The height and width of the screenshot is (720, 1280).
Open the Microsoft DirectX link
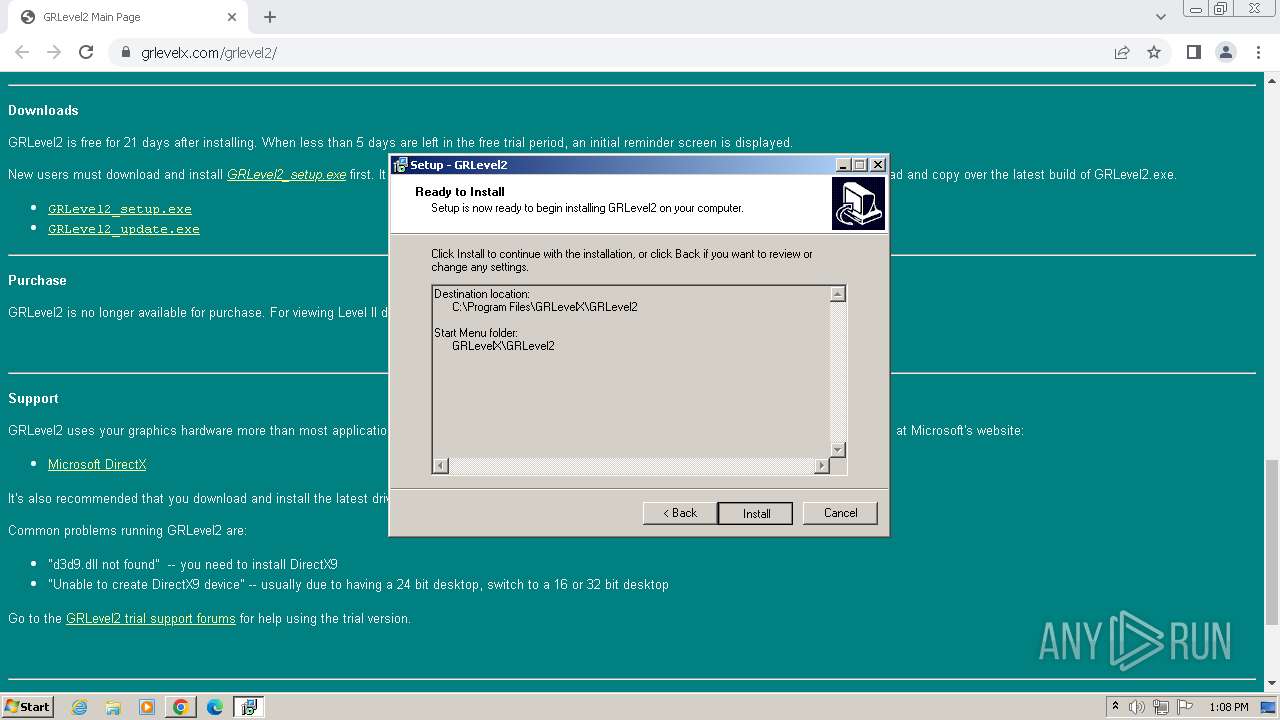(x=97, y=464)
